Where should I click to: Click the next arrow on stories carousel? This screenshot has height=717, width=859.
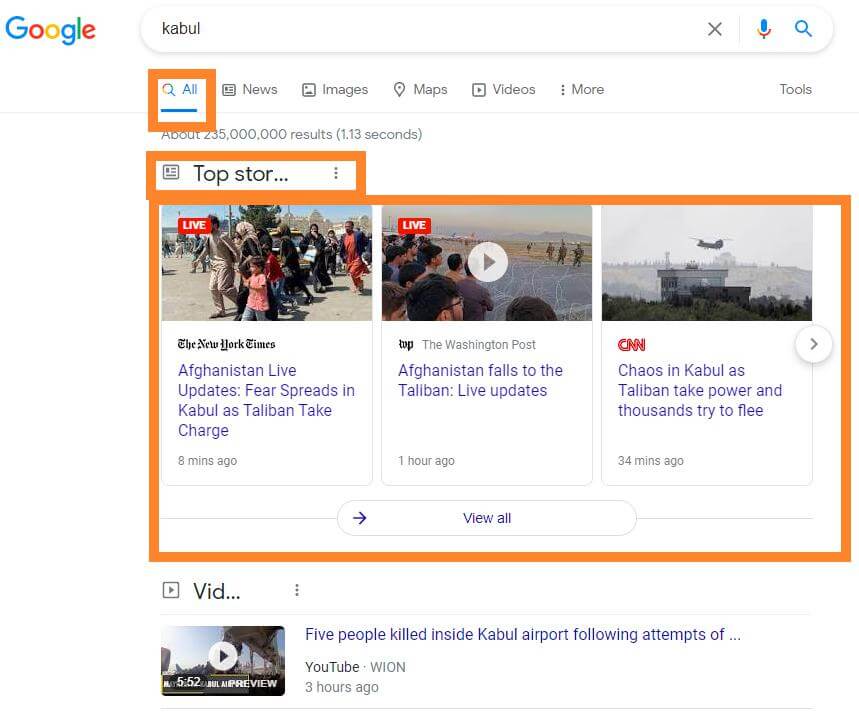tap(814, 345)
